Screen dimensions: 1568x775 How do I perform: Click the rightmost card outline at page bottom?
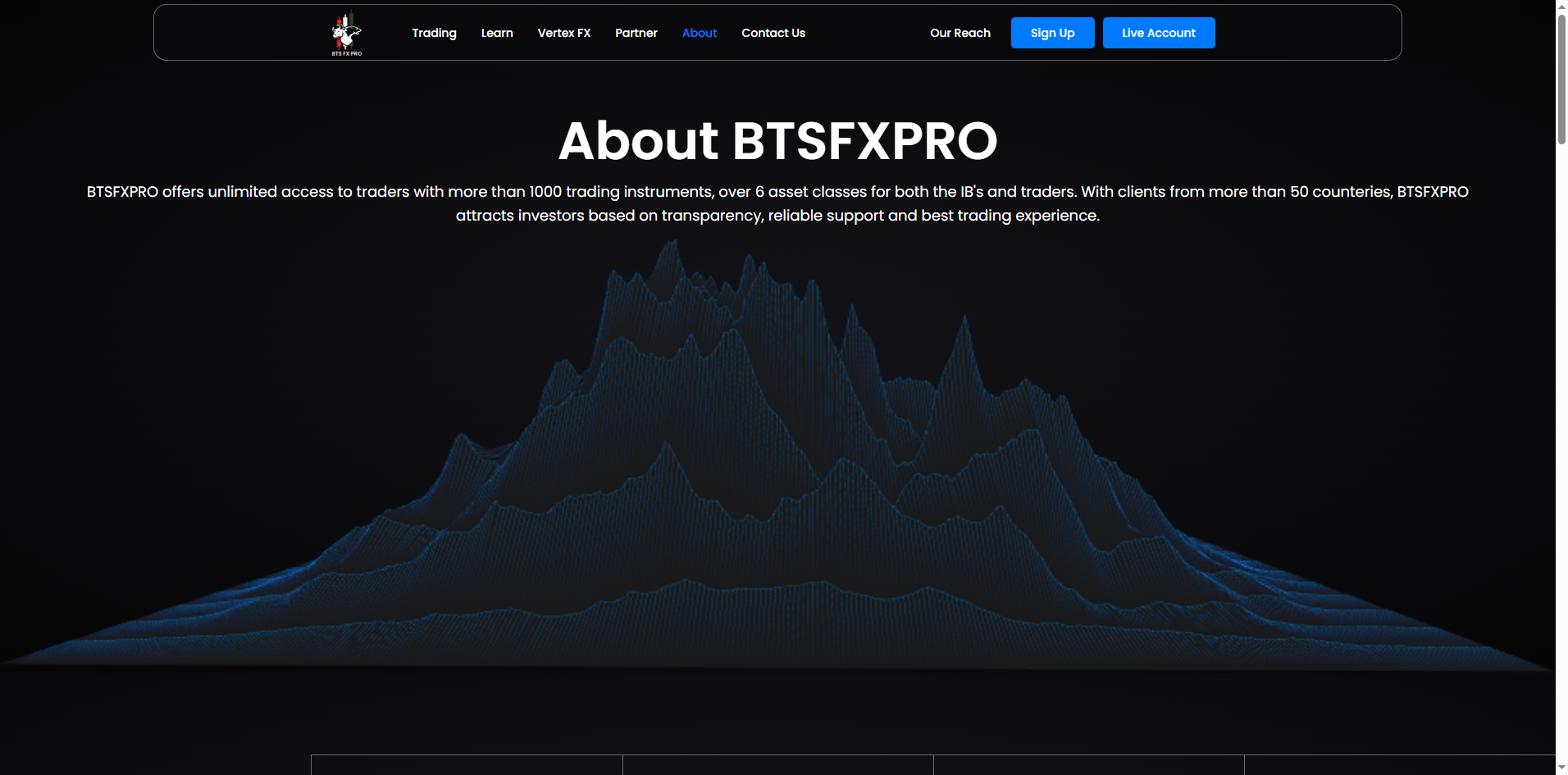click(x=1399, y=764)
